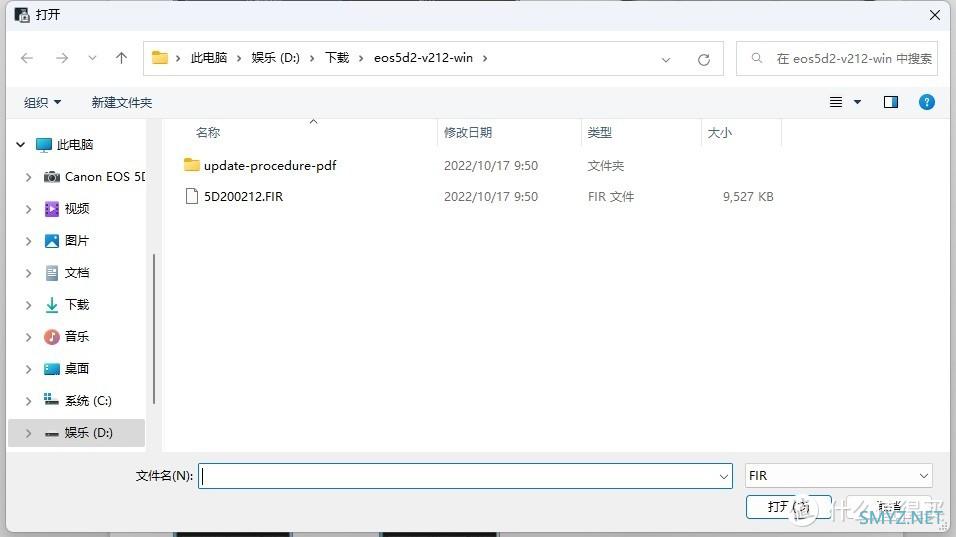
Task: Create a folder with 新建文件夹
Action: (x=122, y=102)
